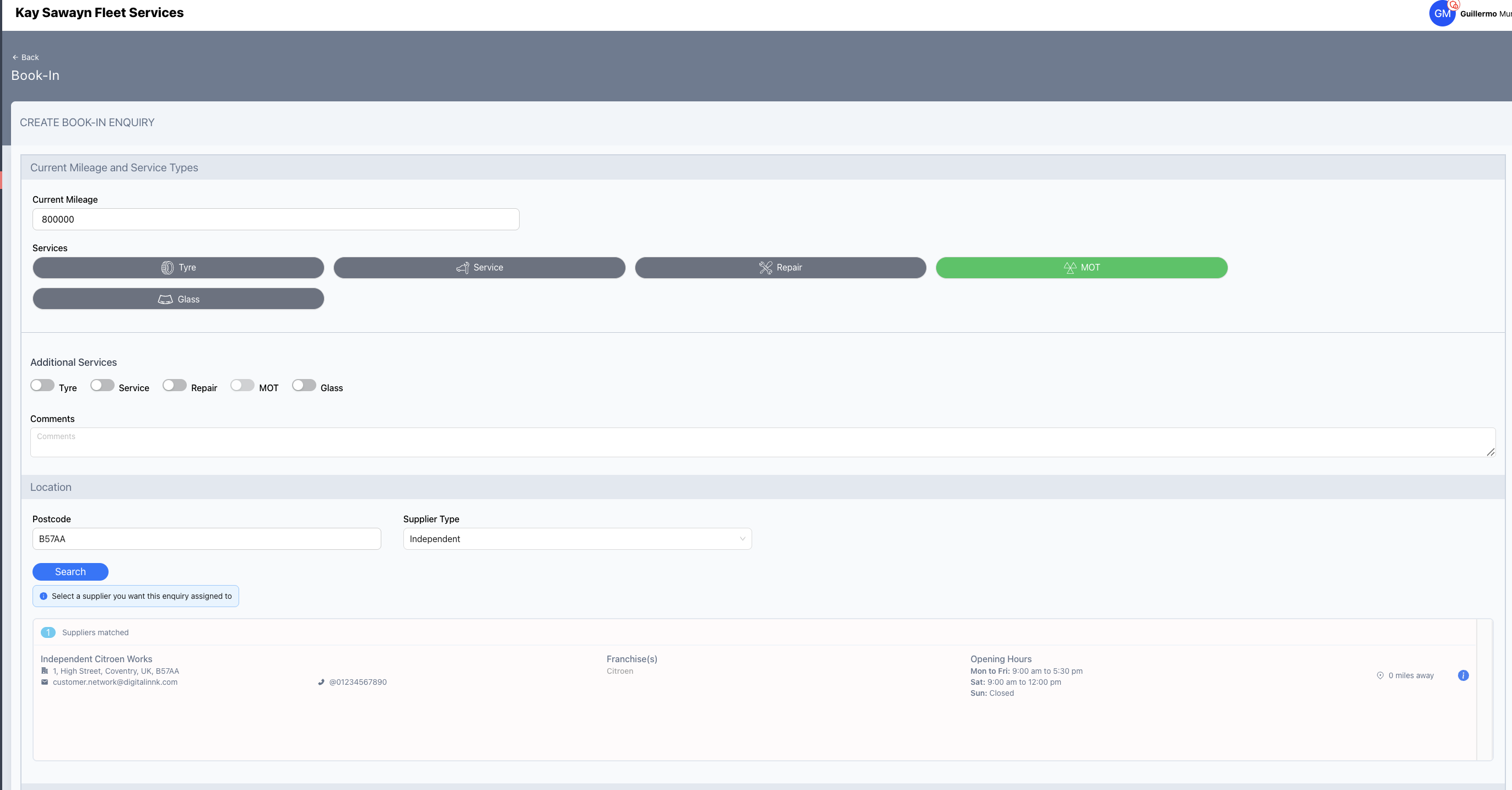This screenshot has width=1512, height=790.
Task: Open supplier details info icon
Action: (1464, 675)
